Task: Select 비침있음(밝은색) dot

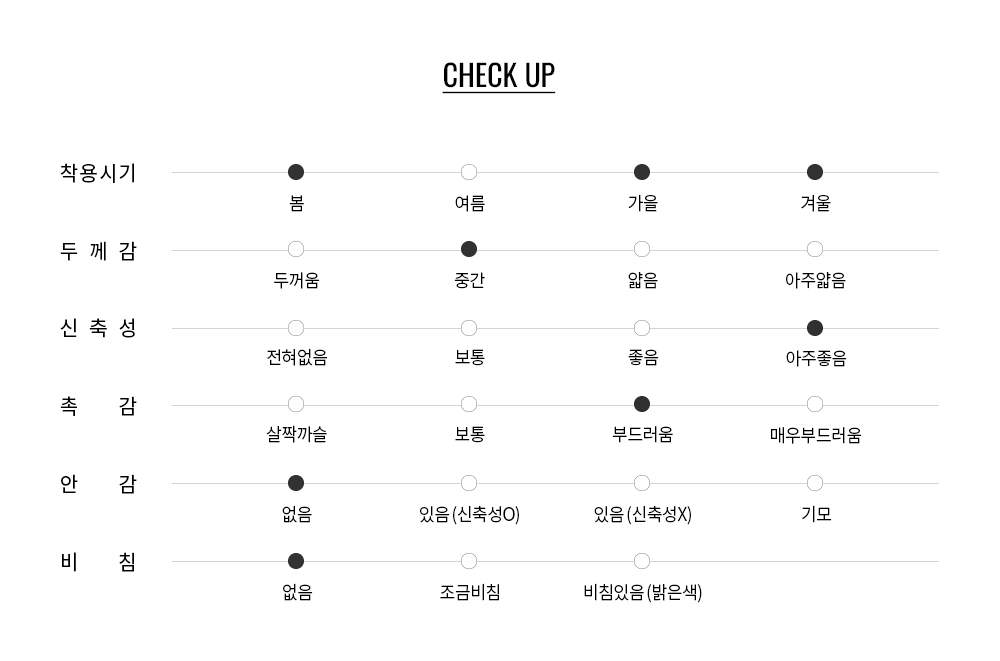Action: [642, 561]
